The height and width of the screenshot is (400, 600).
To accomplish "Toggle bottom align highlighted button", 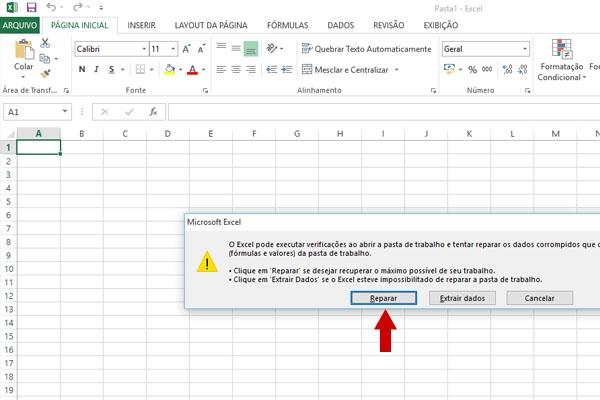I will click(251, 49).
